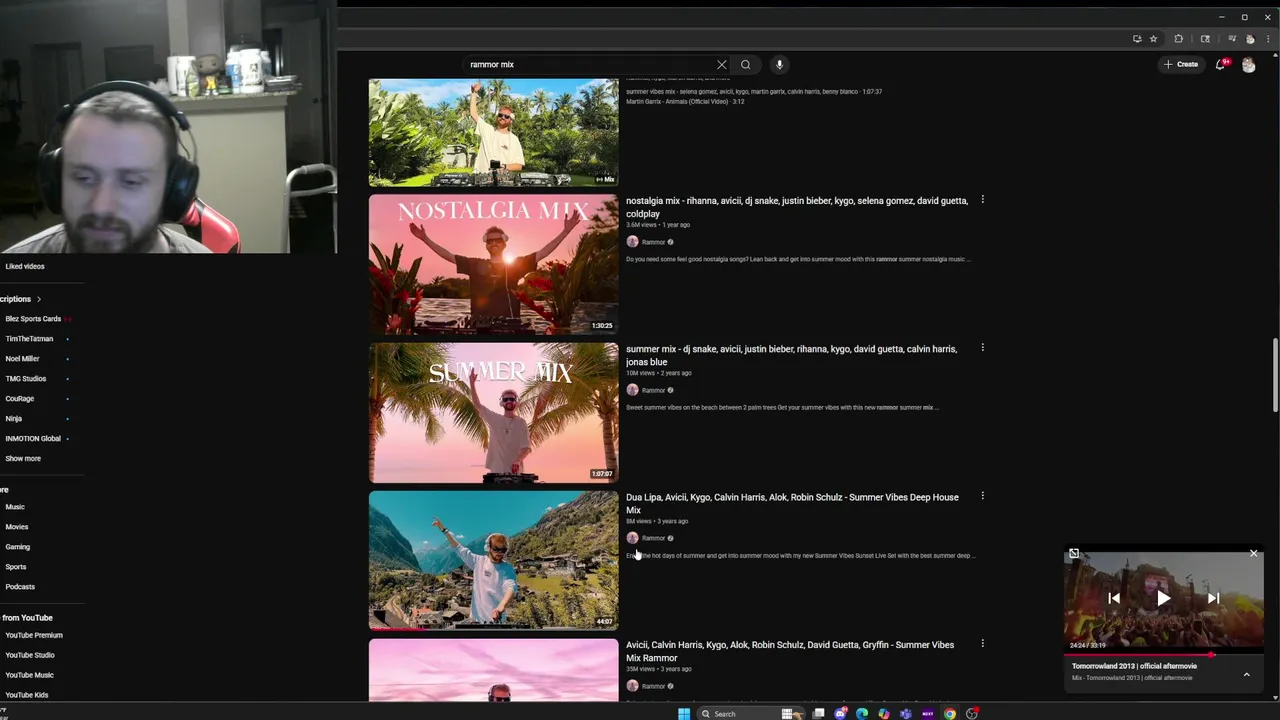1280x720 pixels.
Task: Visit Rammor channel under nostalgia mix
Action: (x=652, y=242)
